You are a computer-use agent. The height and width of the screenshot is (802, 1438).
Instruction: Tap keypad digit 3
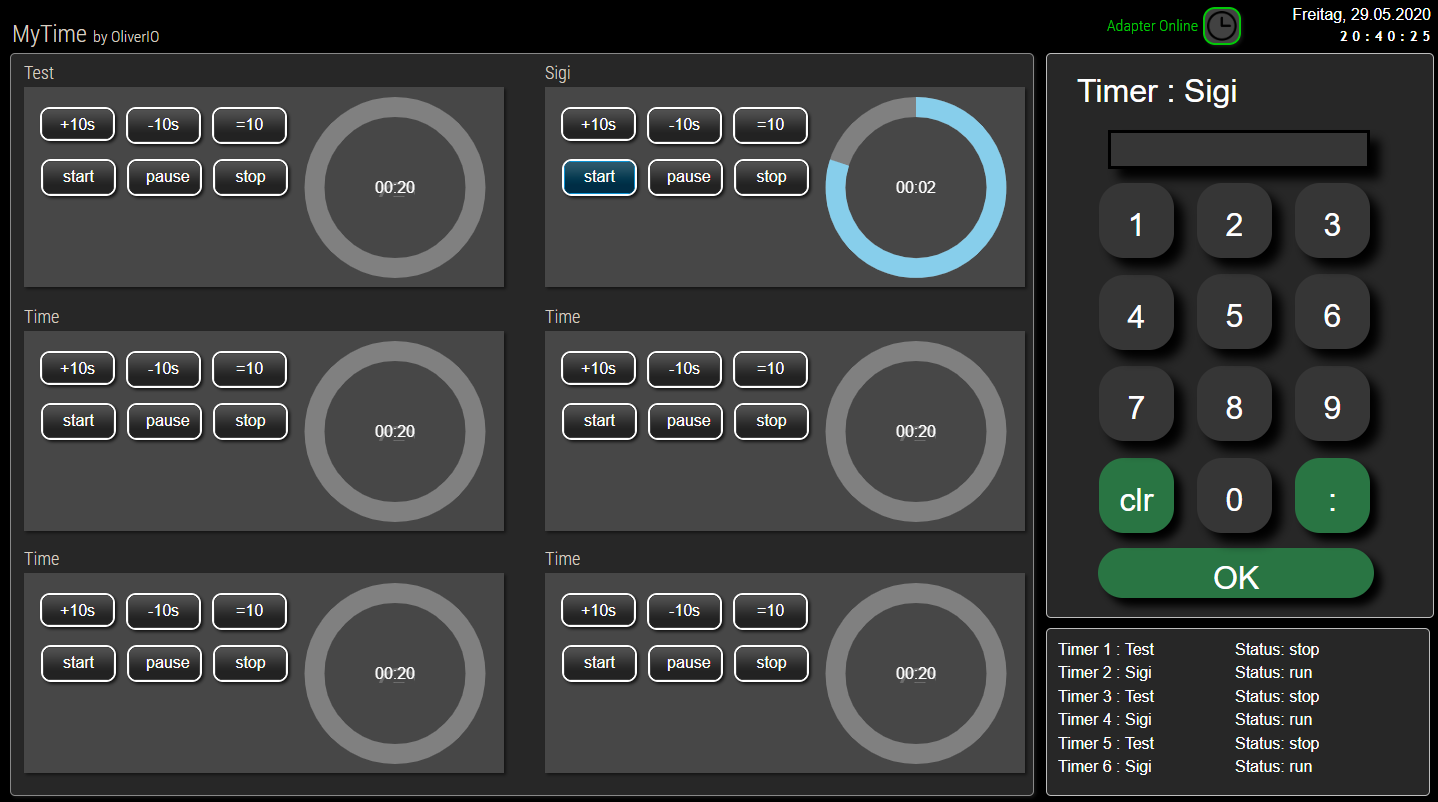pos(1332,221)
